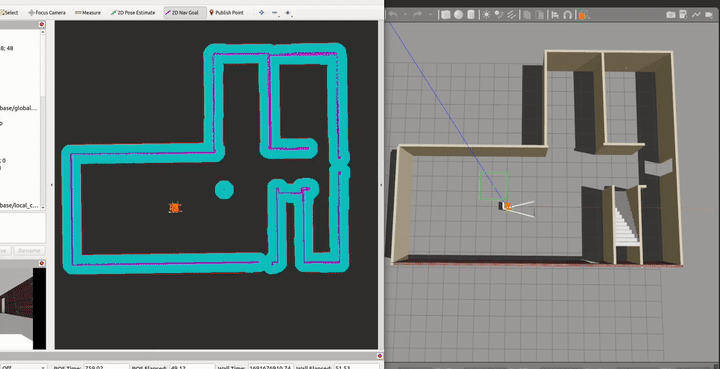Image resolution: width=720 pixels, height=369 pixels.
Task: Click the Wall Time value field
Action: point(270,367)
